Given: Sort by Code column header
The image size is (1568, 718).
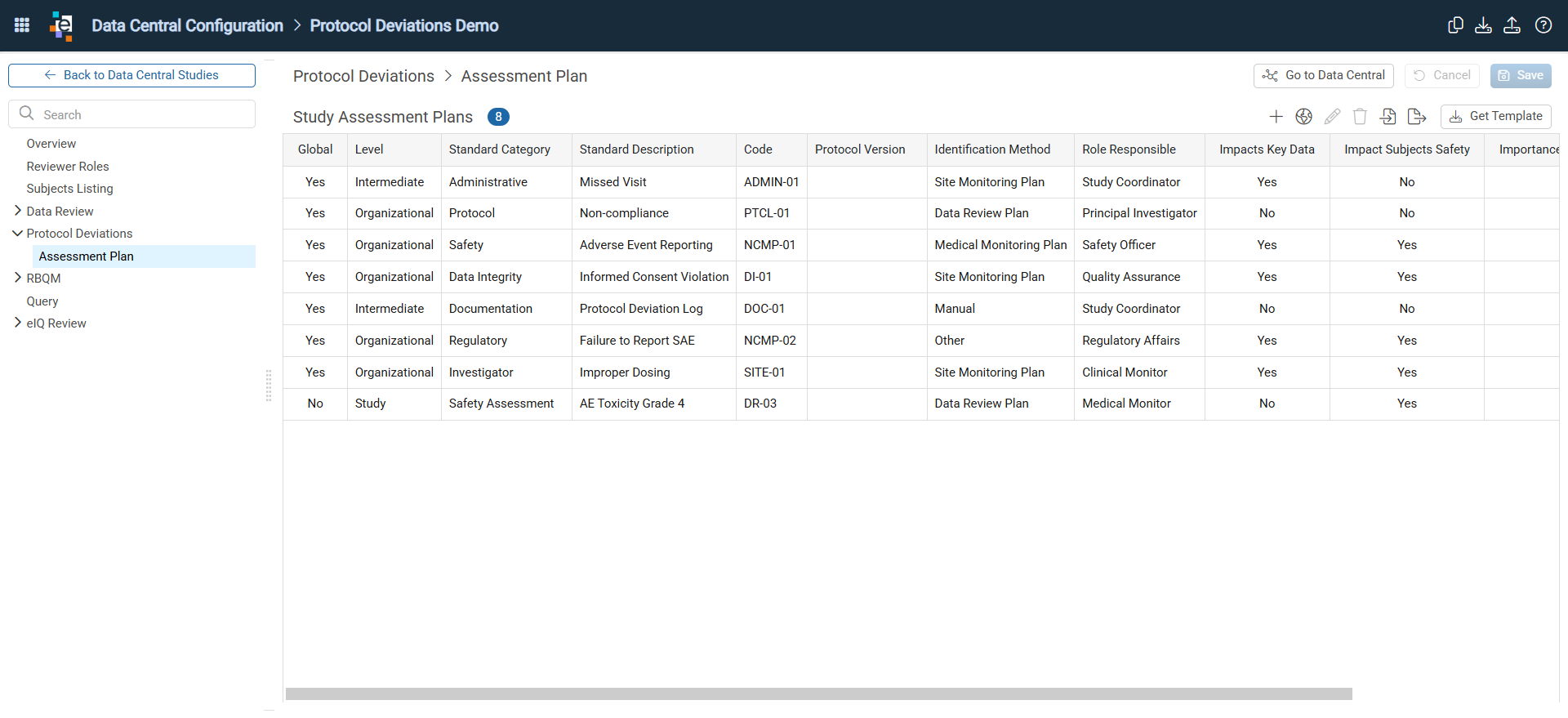Looking at the screenshot, I should [x=772, y=149].
